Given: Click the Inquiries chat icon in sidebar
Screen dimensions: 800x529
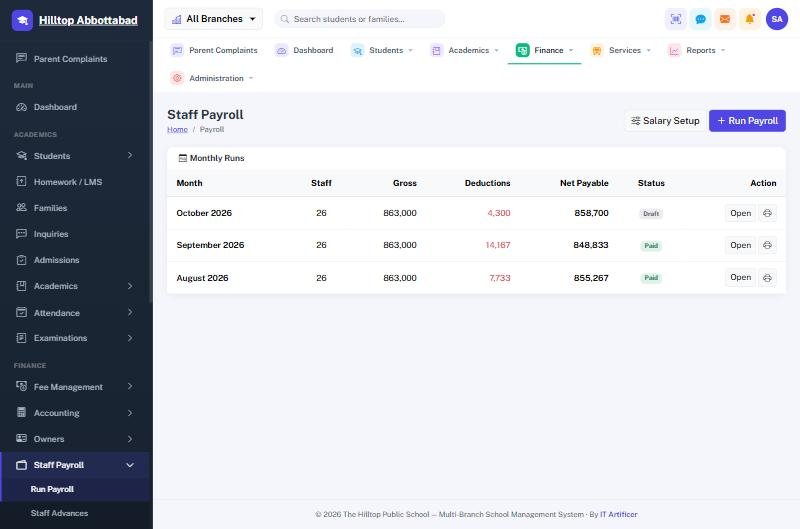Looking at the screenshot, I should click(21, 234).
